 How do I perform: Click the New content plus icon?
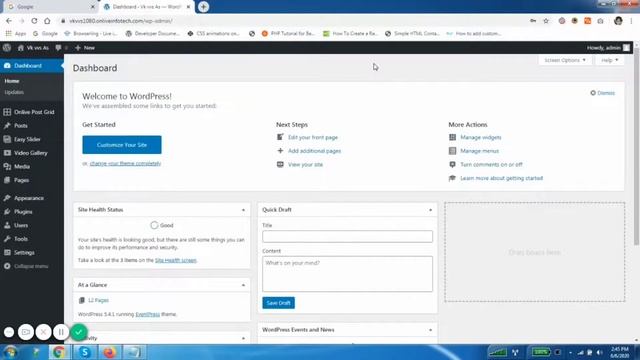[78, 48]
